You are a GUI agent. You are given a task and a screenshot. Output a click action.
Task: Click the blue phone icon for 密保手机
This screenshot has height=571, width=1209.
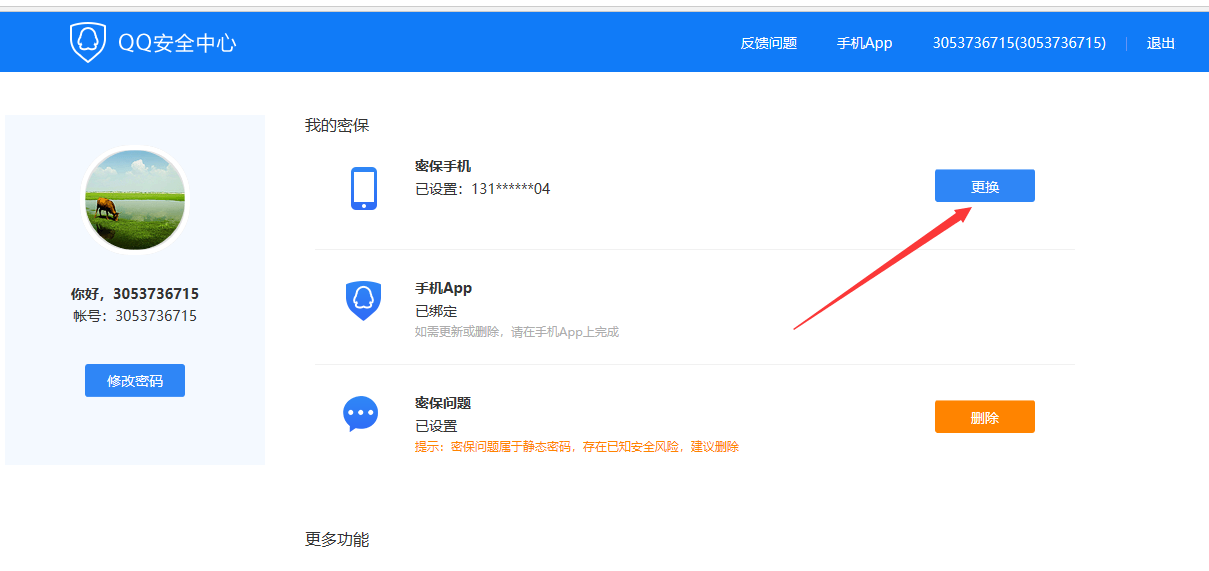pos(364,188)
